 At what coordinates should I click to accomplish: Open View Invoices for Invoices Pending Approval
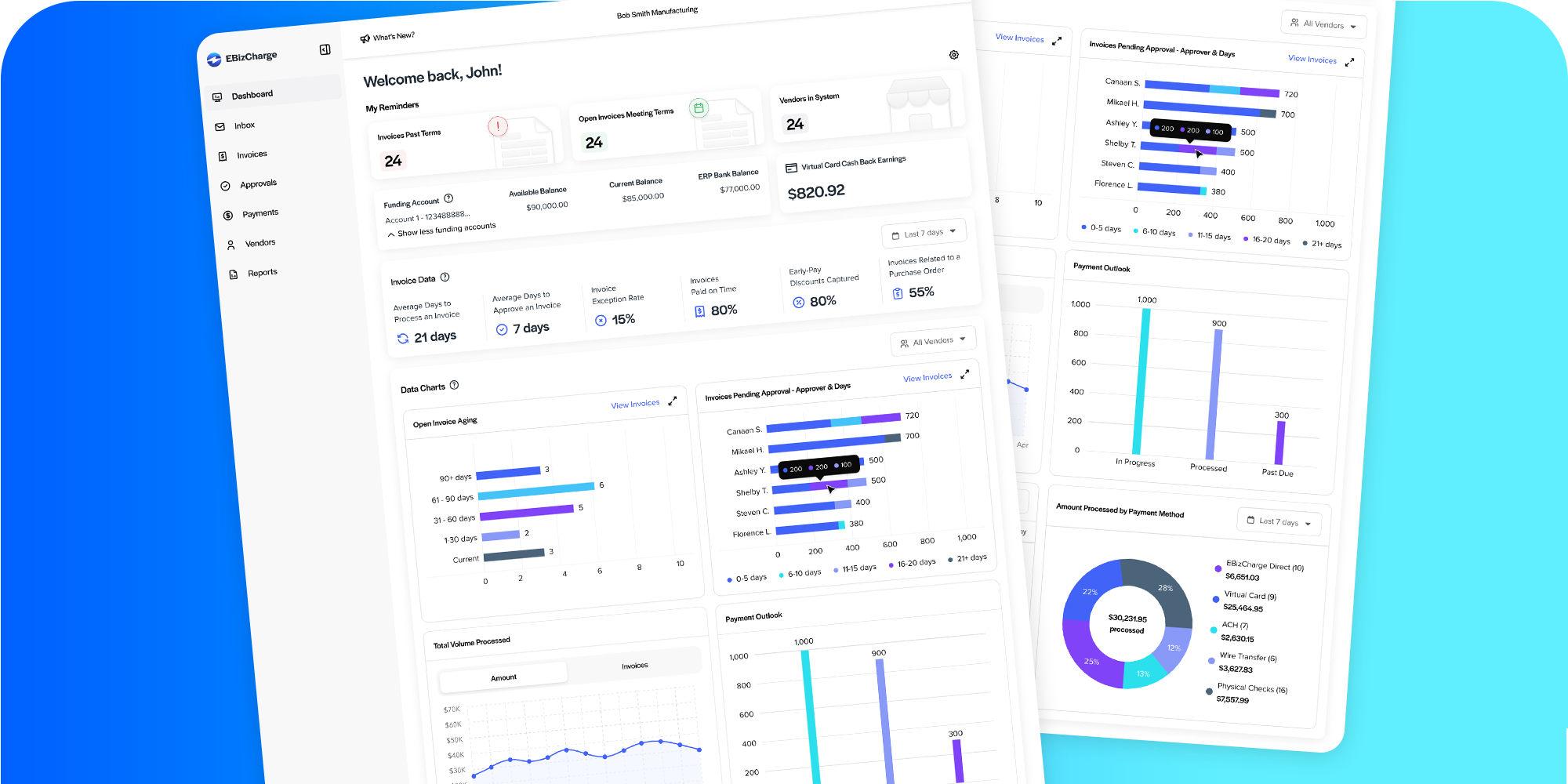pyautogui.click(x=927, y=377)
